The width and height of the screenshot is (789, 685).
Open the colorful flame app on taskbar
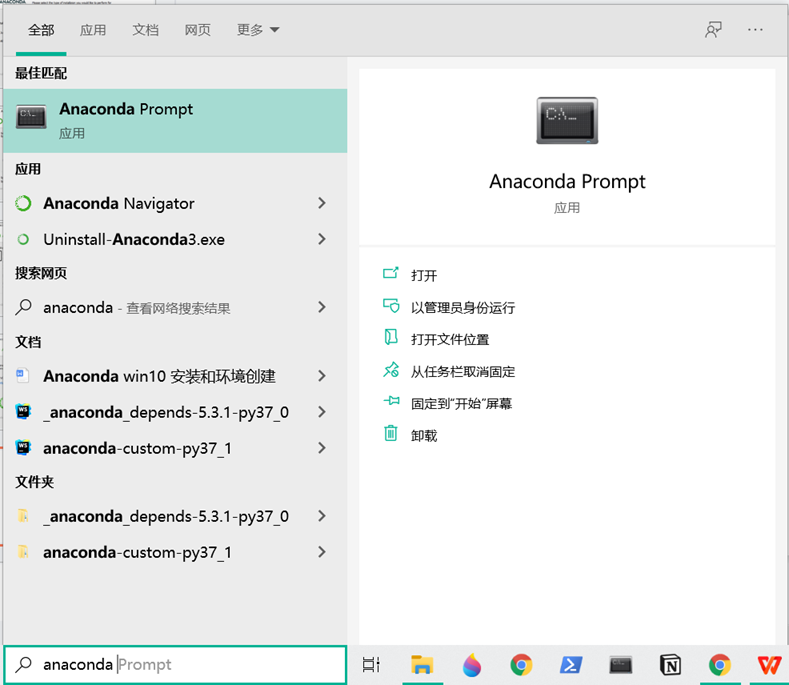(x=471, y=665)
